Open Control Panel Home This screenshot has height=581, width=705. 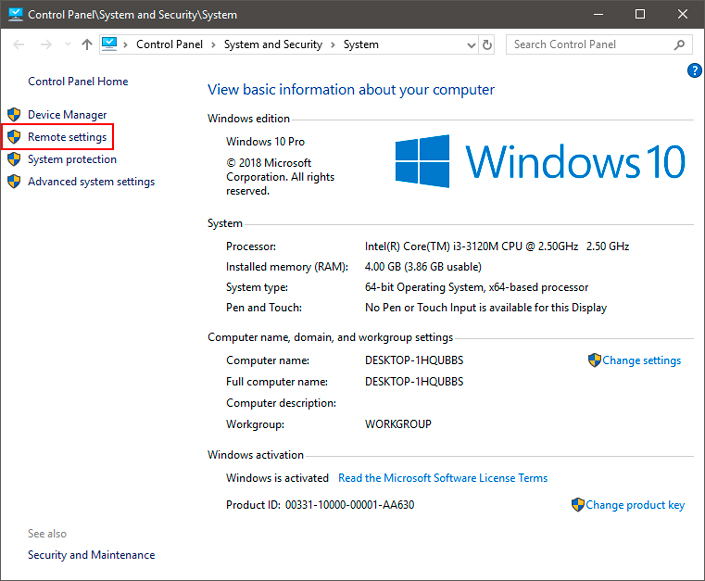pos(78,81)
